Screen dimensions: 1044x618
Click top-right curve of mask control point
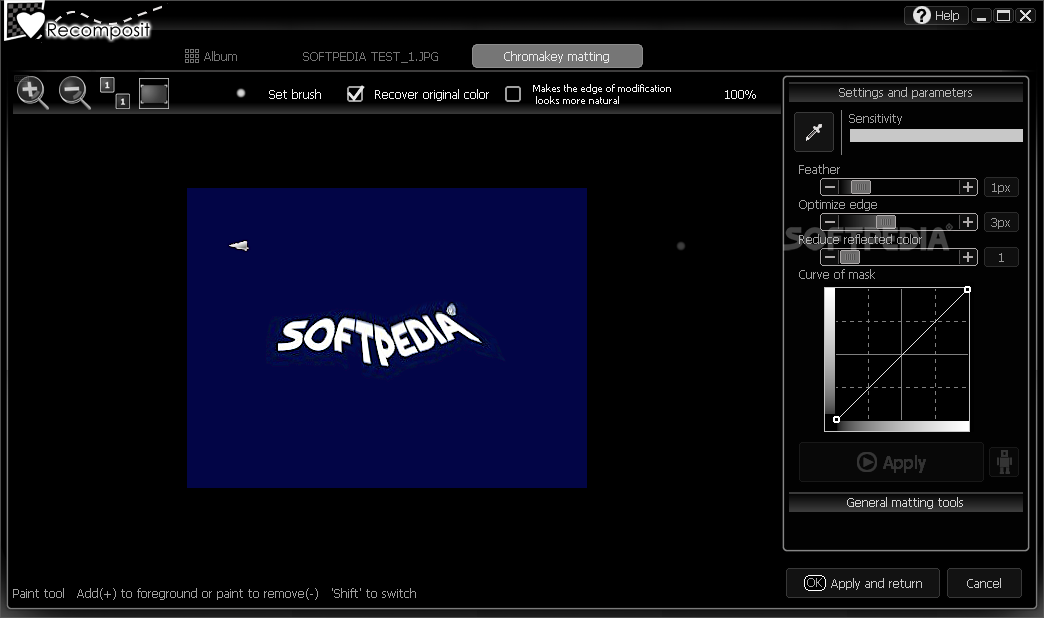click(x=967, y=290)
